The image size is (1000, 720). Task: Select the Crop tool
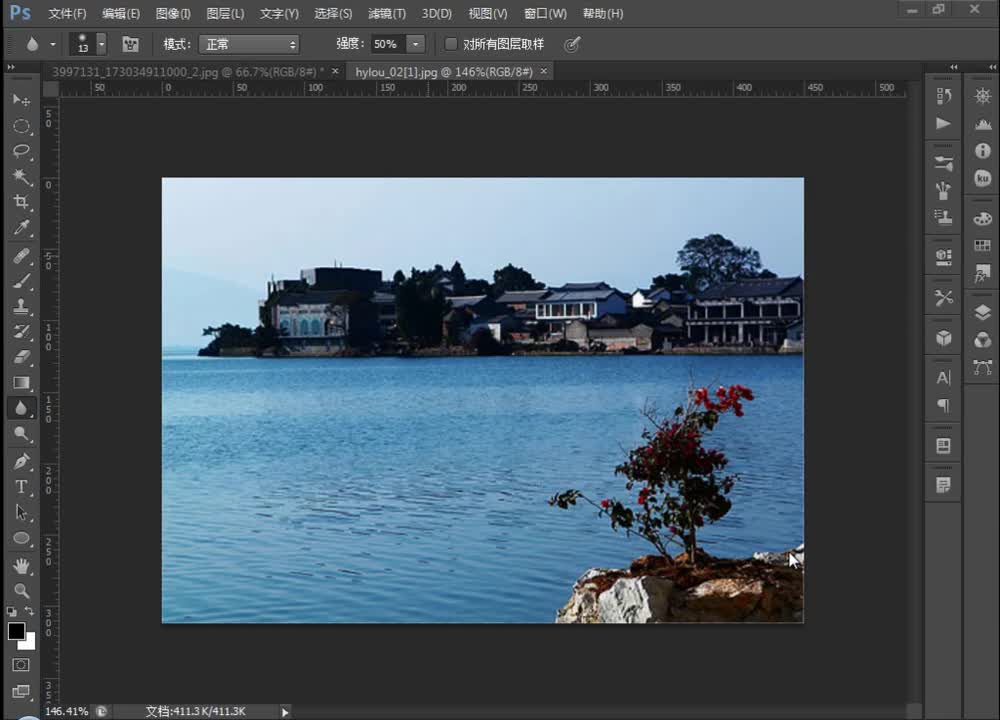[21, 203]
